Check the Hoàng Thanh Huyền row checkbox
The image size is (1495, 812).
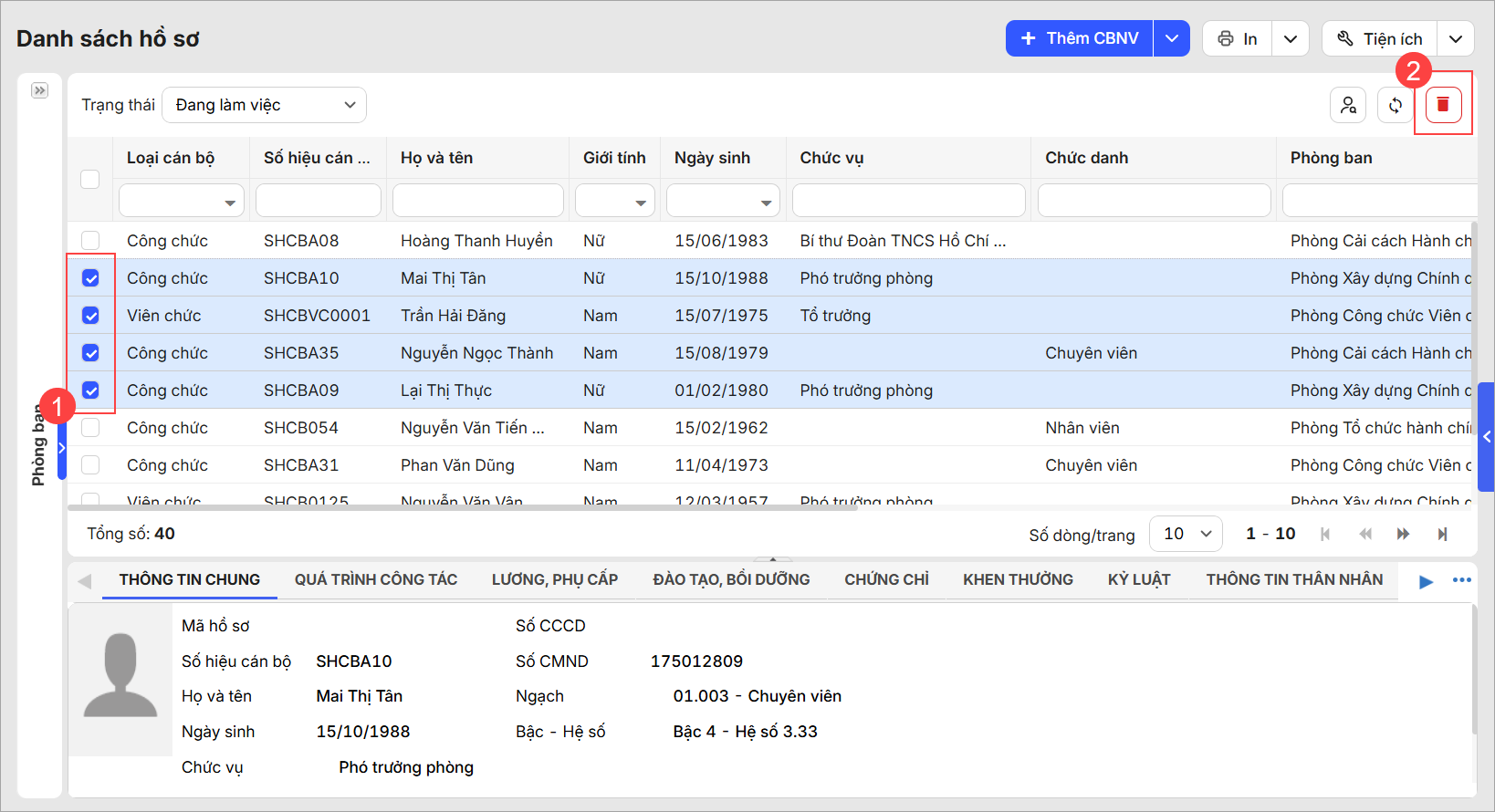90,241
